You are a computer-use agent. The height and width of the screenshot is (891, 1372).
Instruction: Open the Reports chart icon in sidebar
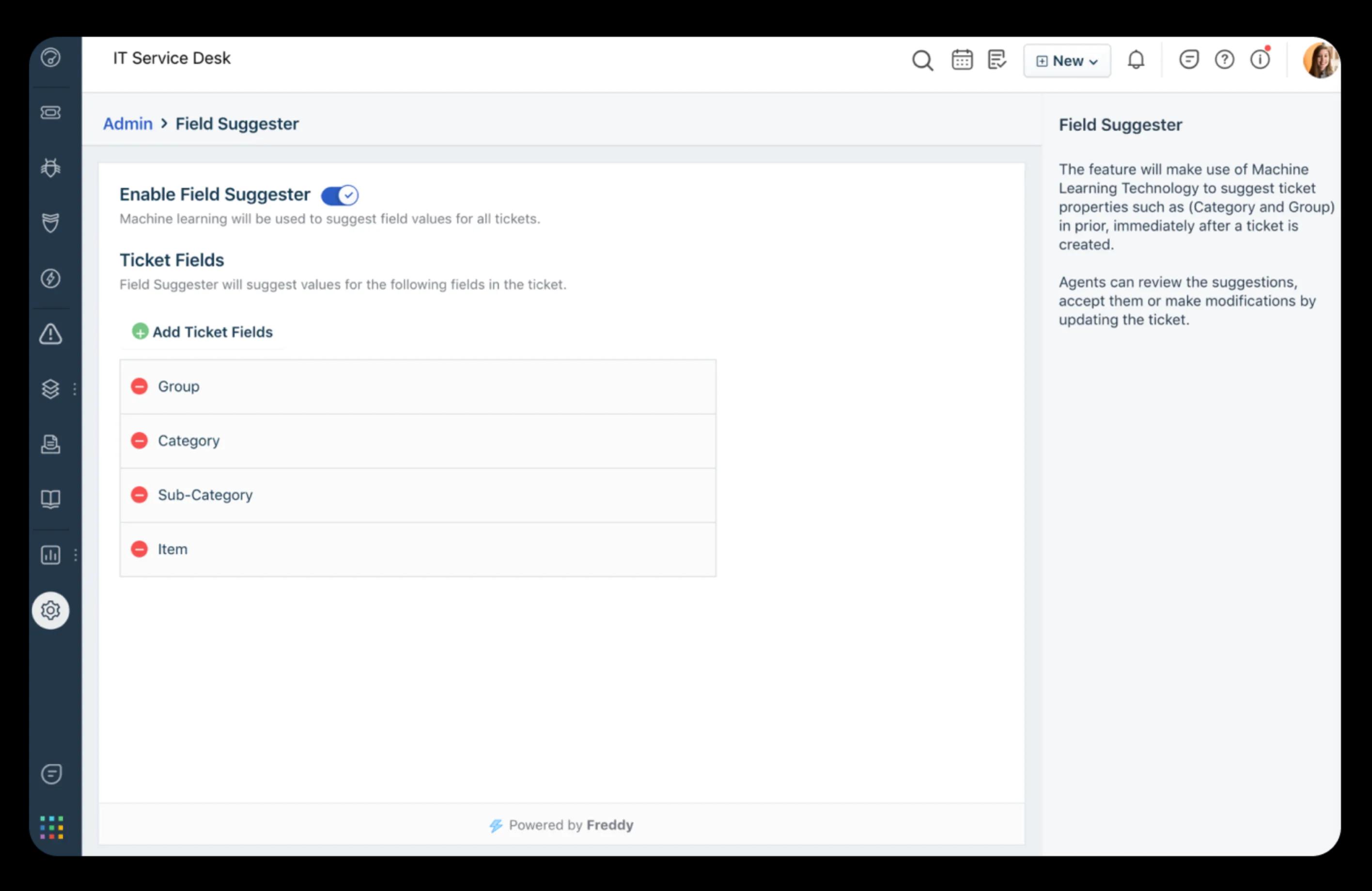(51, 555)
